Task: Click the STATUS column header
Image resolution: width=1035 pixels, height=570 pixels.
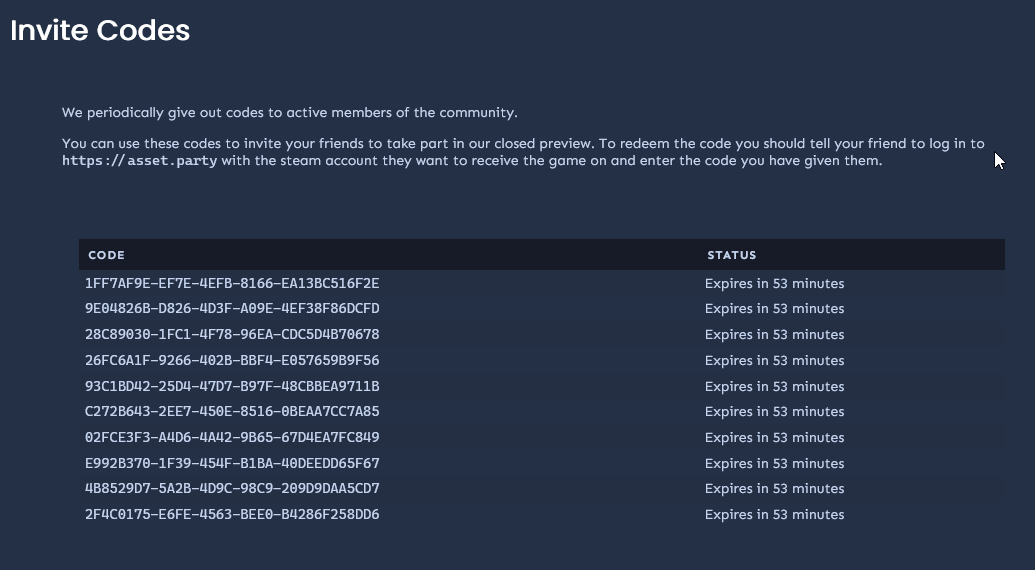Action: click(731, 255)
